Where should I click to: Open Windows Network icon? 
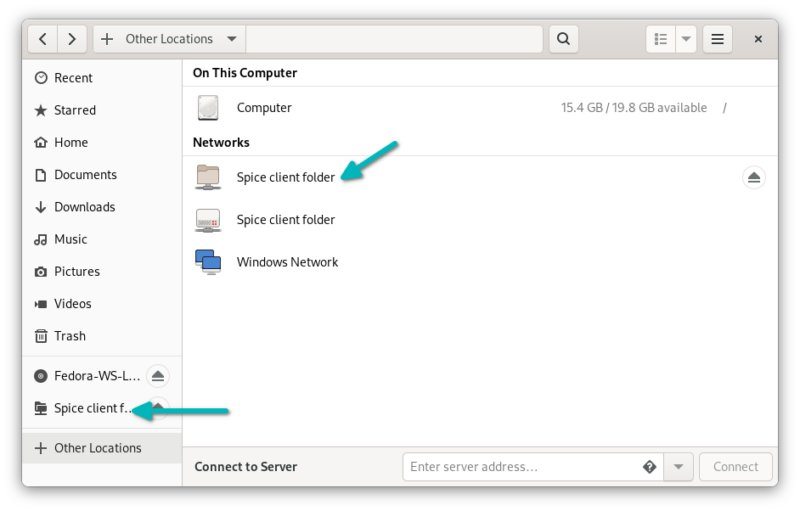point(209,262)
